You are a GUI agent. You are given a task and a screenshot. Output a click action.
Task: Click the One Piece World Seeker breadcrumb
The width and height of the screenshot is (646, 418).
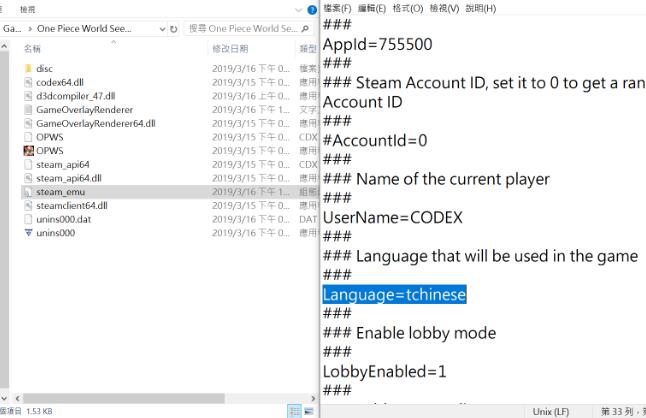pyautogui.click(x=84, y=28)
